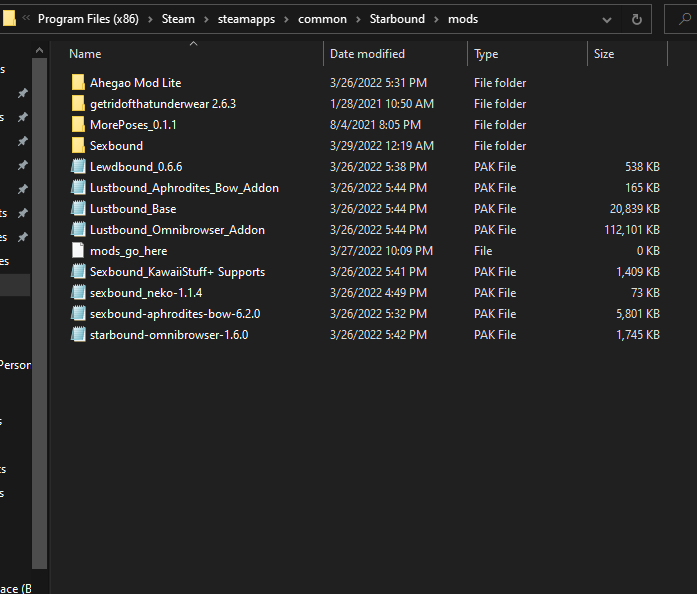Image resolution: width=697 pixels, height=594 pixels.
Task: Click the 538 KB size value
Action: point(642,166)
